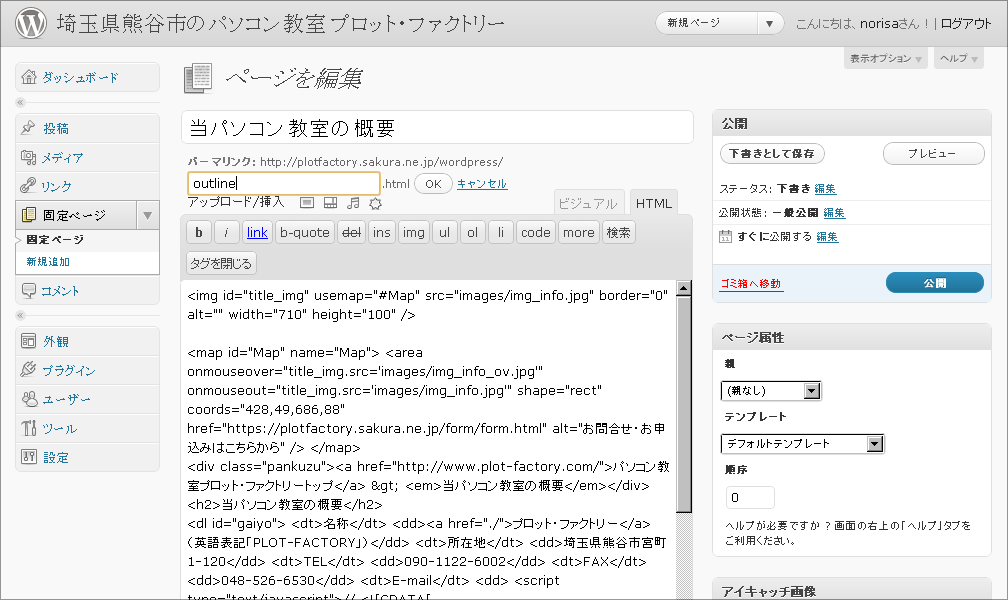Click the プレビュー button
This screenshot has width=1008, height=600.
(933, 154)
